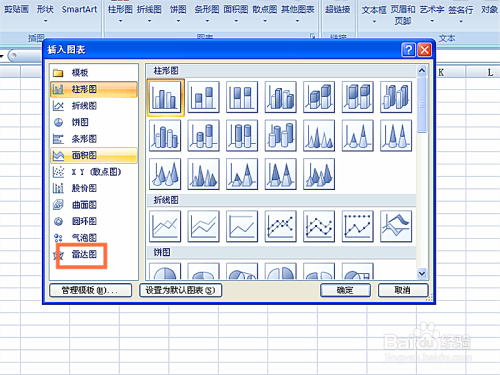
Task: Select the clustered cone chart thumbnail
Action: coord(319,136)
